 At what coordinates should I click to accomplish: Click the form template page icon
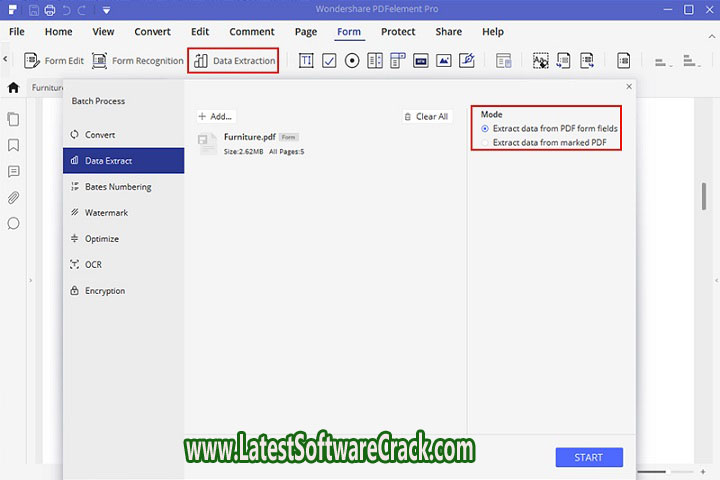[x=623, y=61]
